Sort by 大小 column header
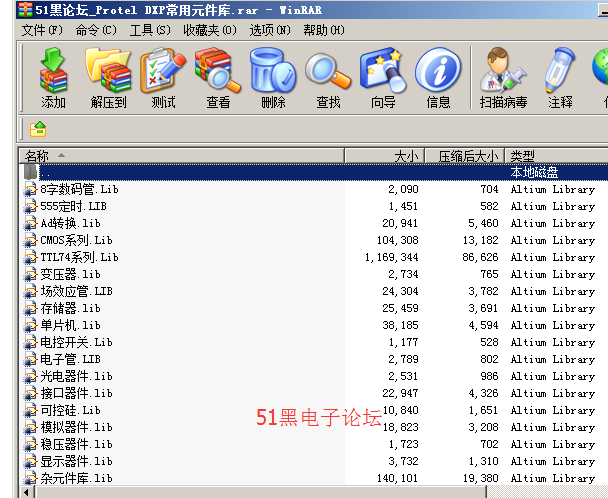Viewport: 608px width, 498px height. click(385, 156)
